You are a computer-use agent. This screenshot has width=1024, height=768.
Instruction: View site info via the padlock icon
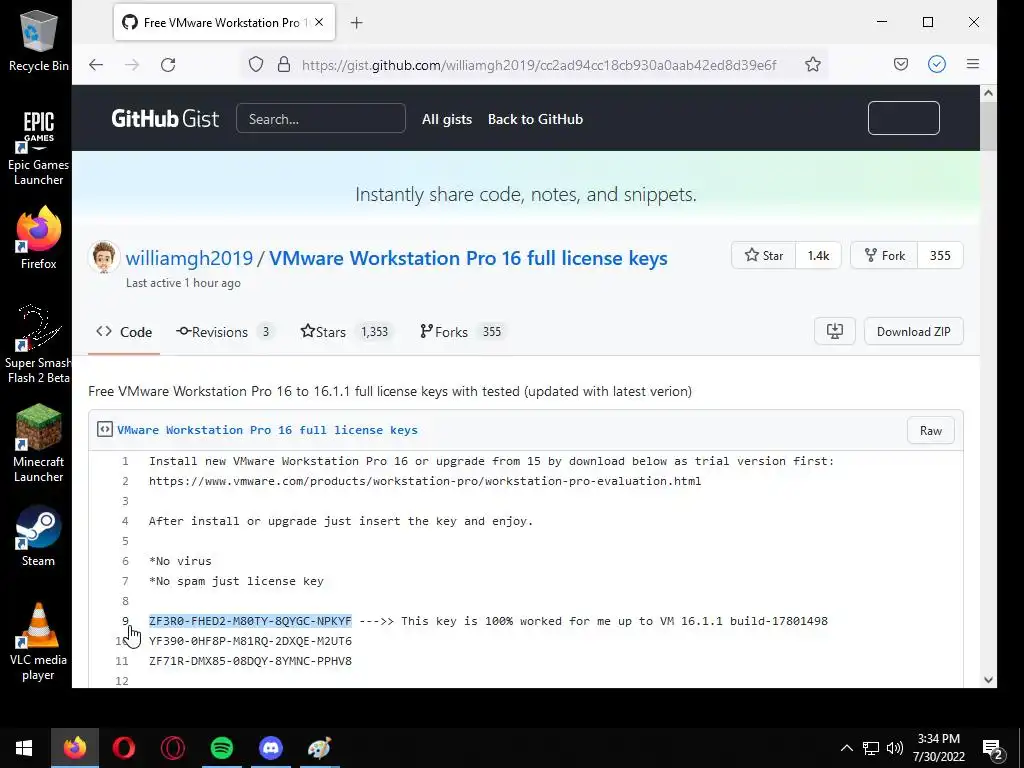point(283,65)
